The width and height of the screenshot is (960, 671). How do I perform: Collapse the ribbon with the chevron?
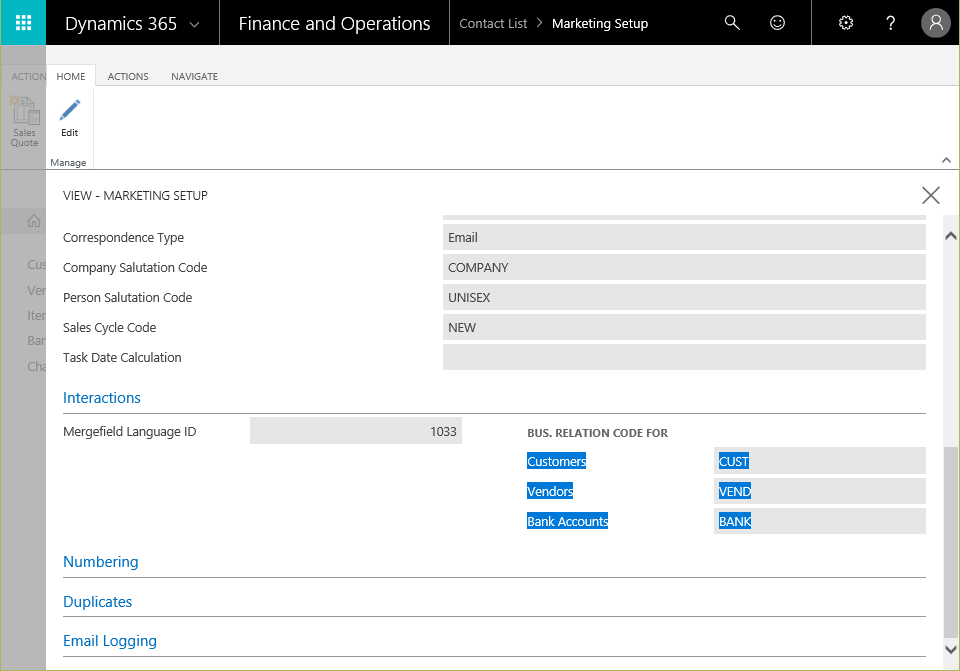coord(946,160)
